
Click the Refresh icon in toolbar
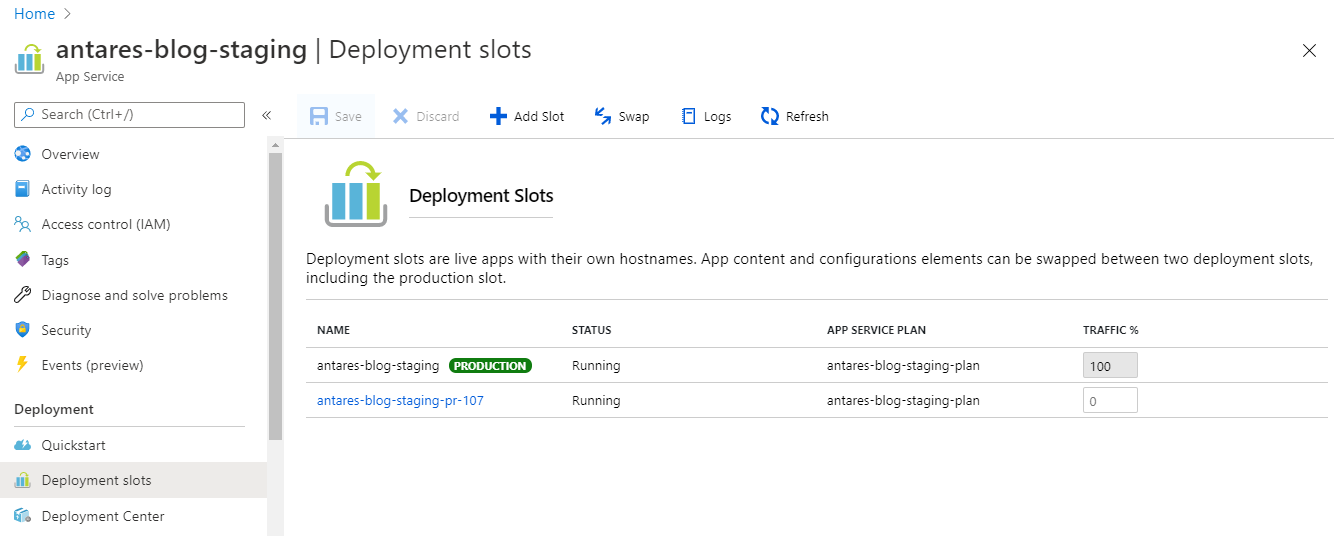770,116
